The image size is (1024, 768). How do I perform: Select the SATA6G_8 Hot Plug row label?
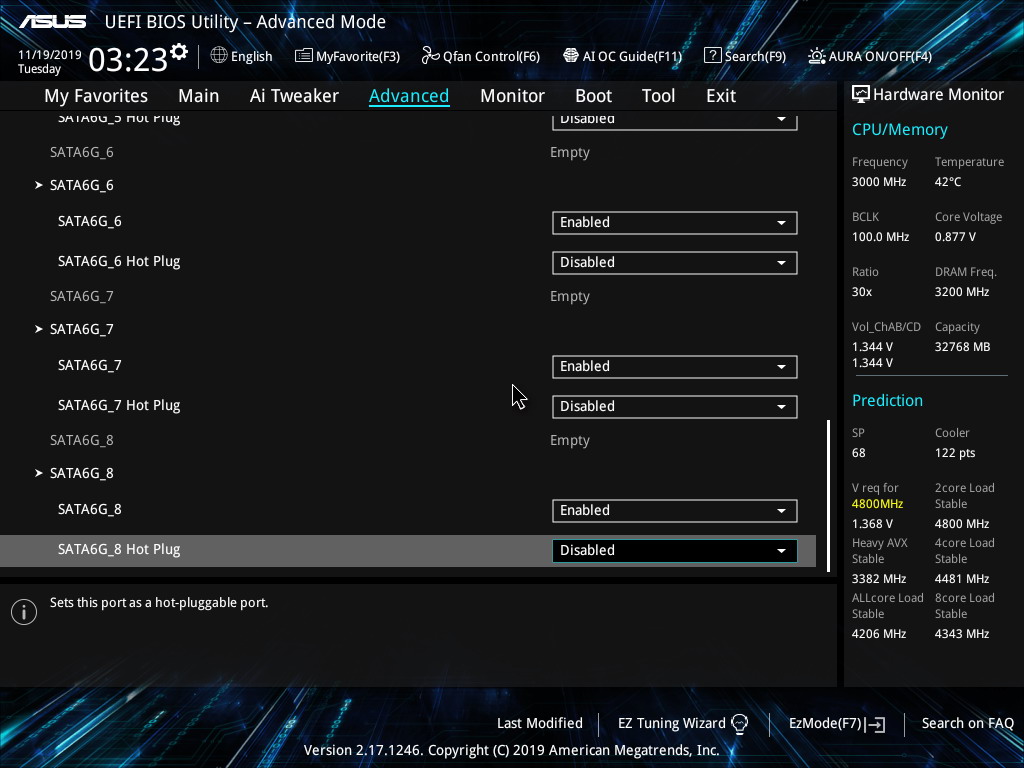click(119, 550)
